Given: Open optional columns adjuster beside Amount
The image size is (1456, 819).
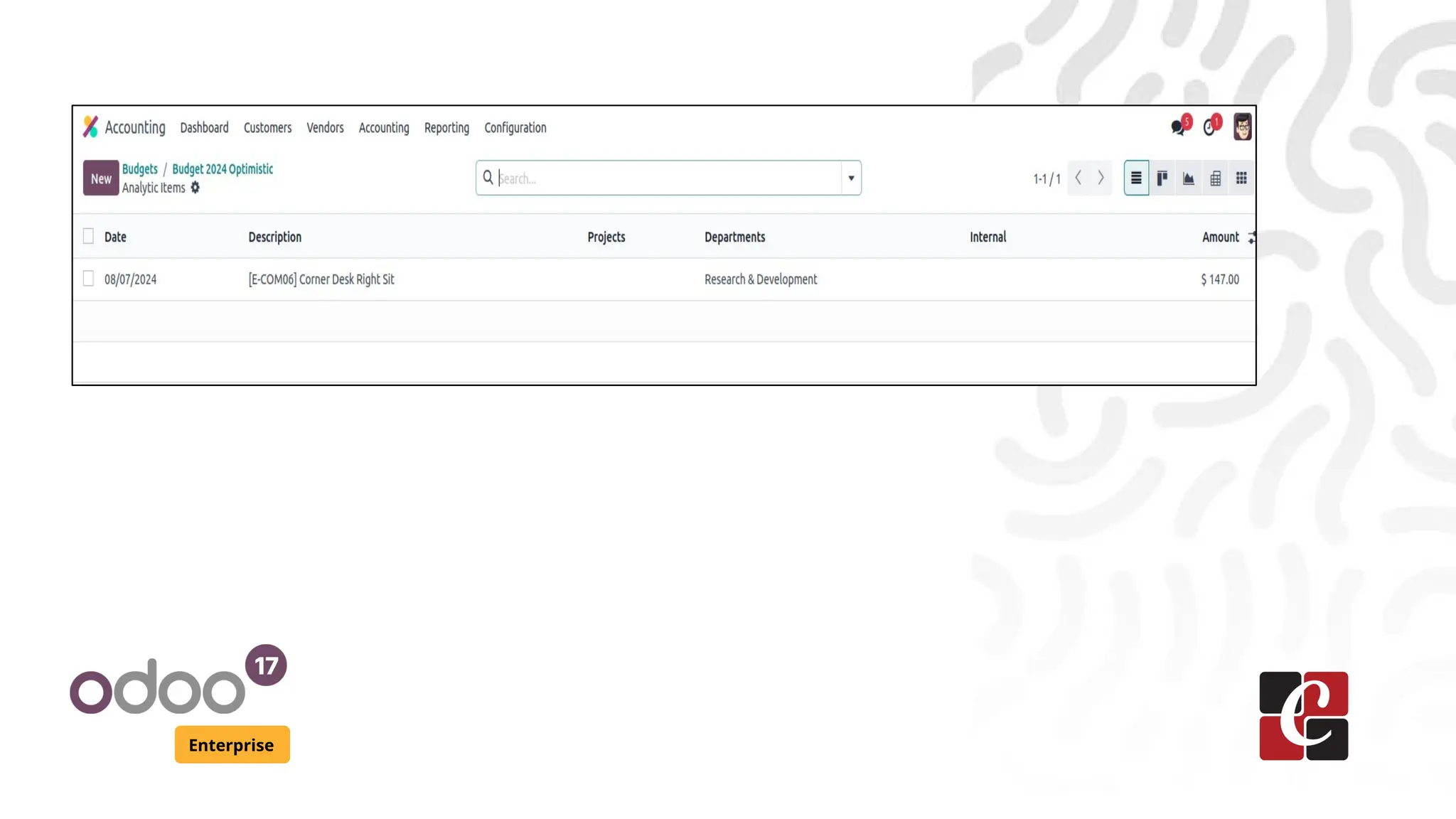Looking at the screenshot, I should 1251,237.
